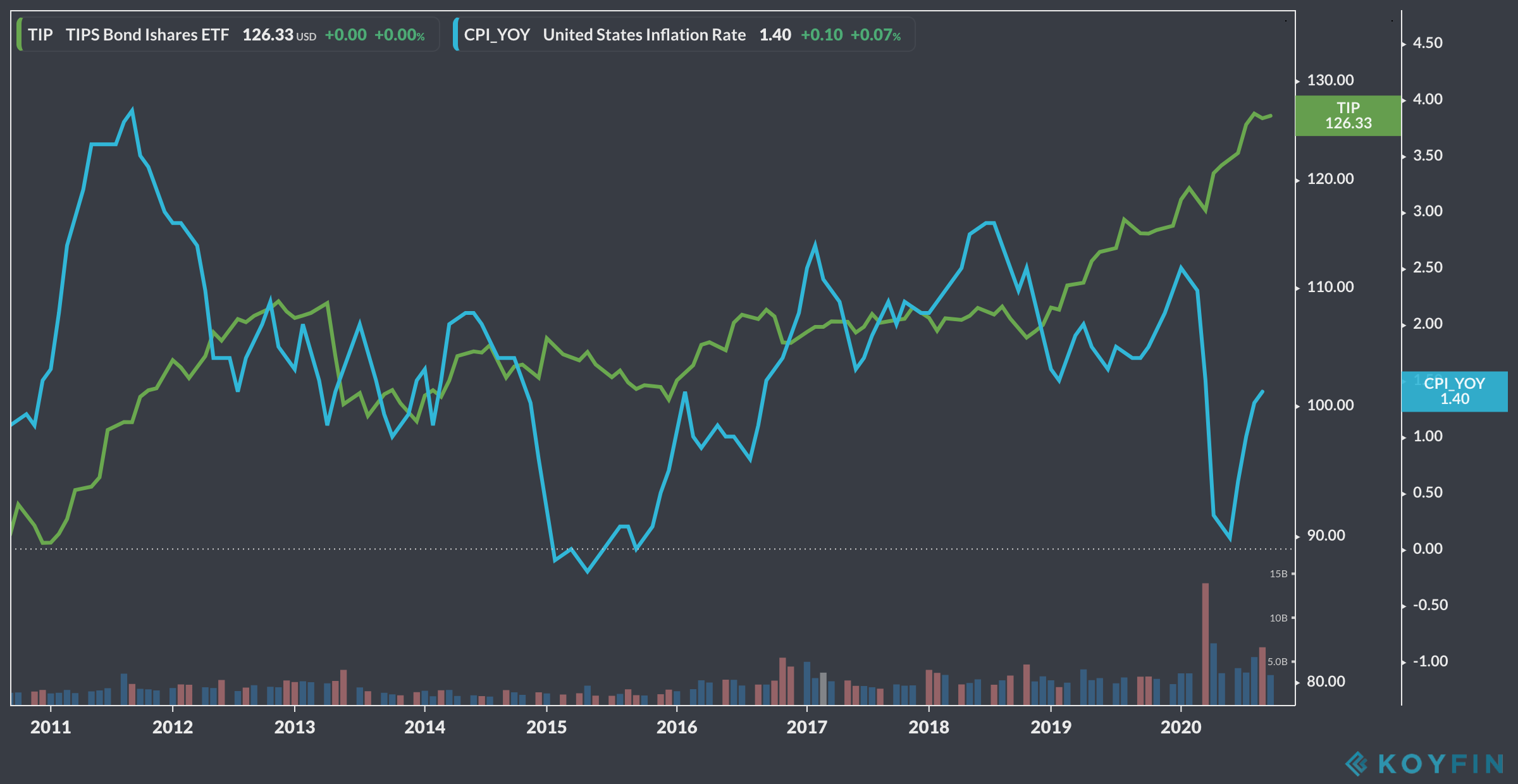Screen dimensions: 1518x784
Task: Click the blue CPI_YOY value tag on axis
Action: click(x=1454, y=391)
